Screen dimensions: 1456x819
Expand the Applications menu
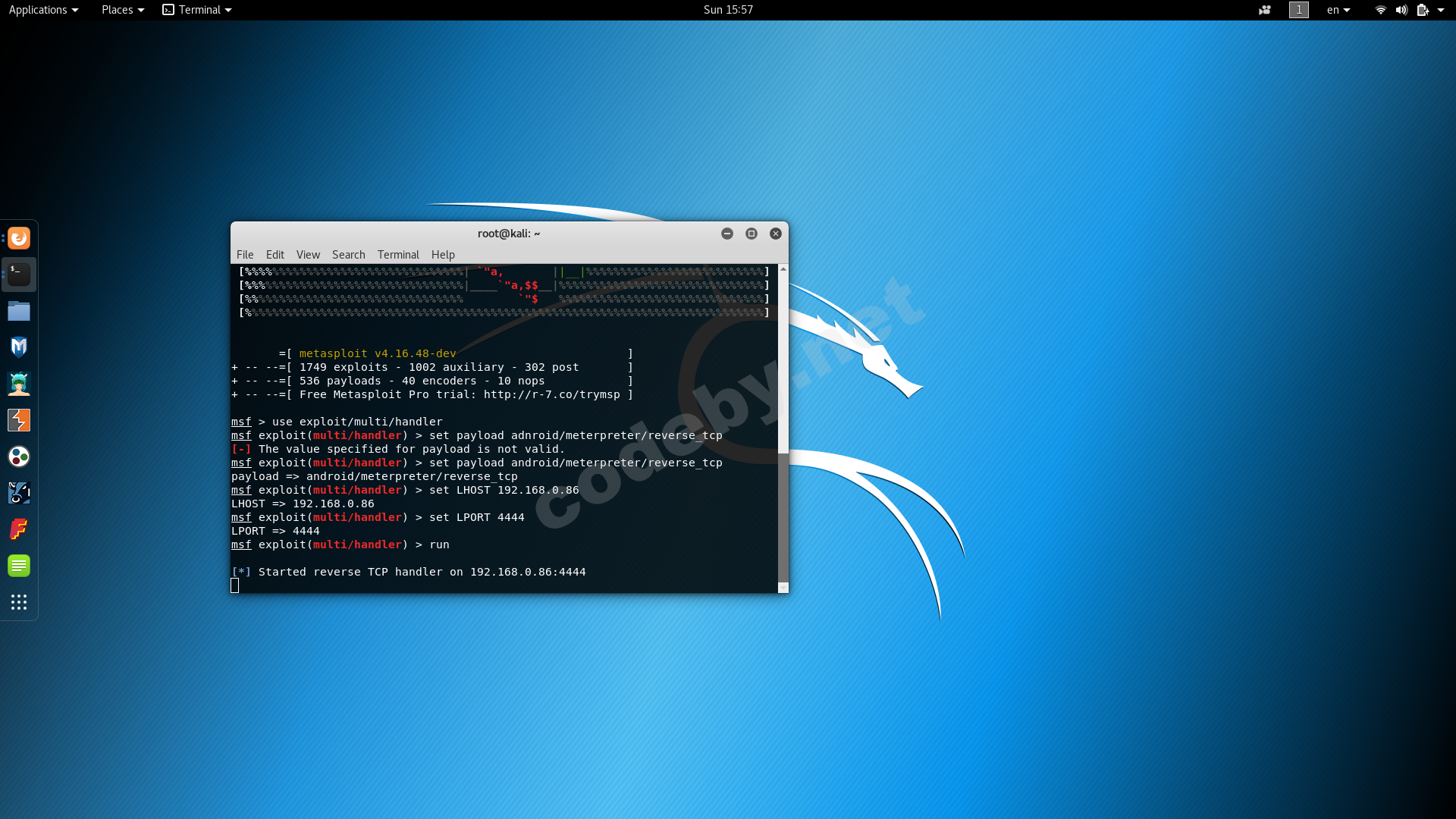tap(43, 10)
